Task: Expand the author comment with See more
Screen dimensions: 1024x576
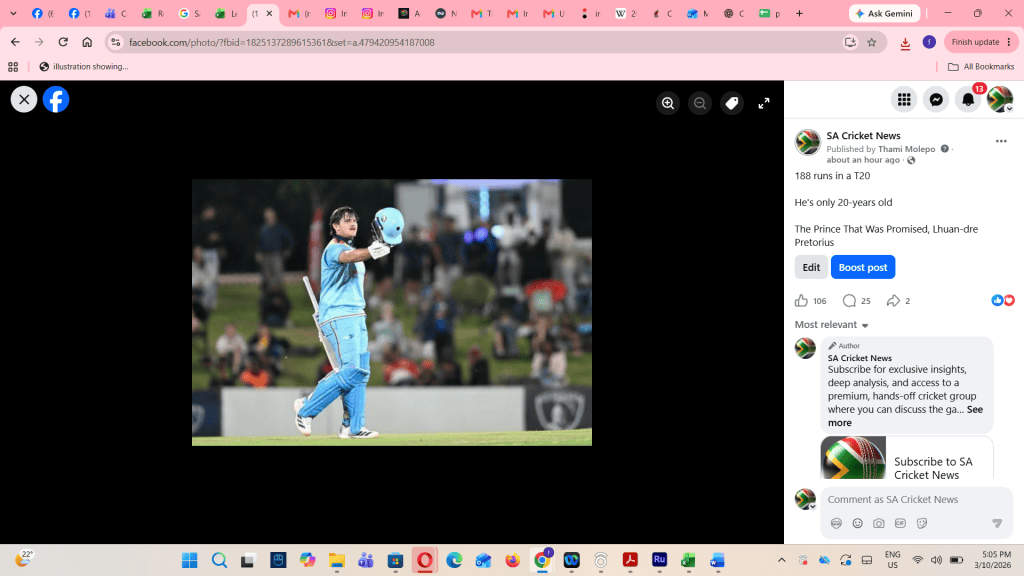Action: tap(905, 416)
